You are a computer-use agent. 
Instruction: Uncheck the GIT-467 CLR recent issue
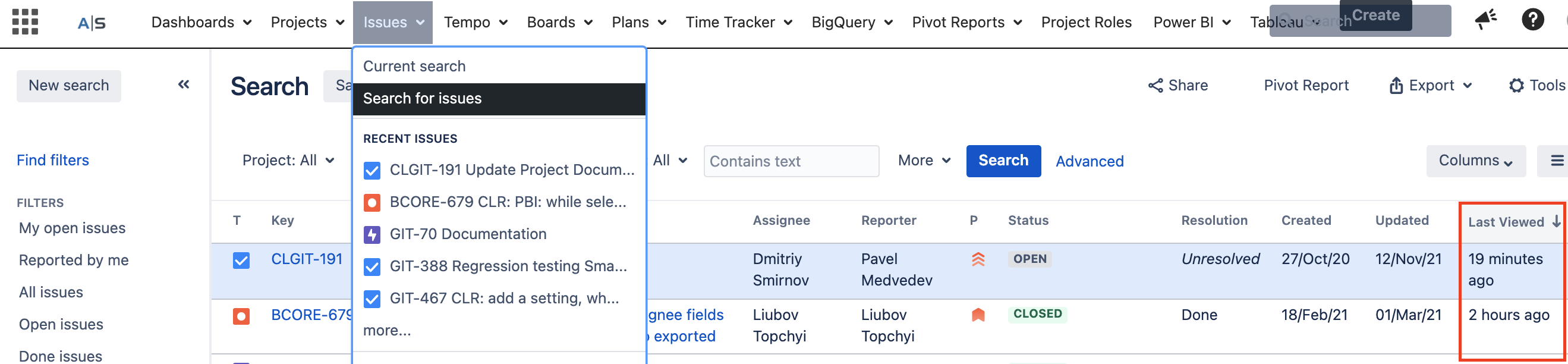(x=372, y=298)
